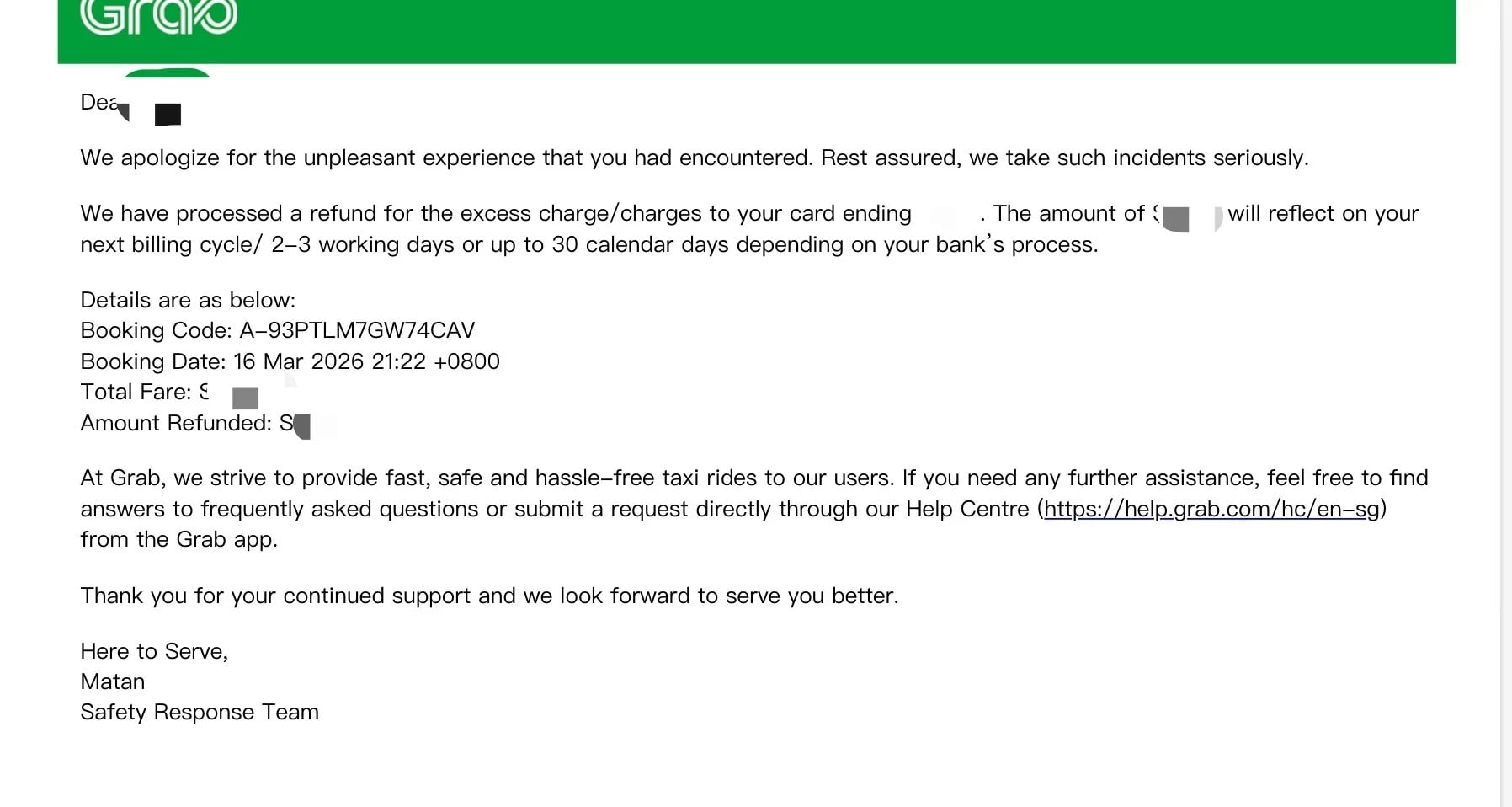Screen dimensions: 1512x807
Task: Click the Grab logo in header
Action: click(x=158, y=17)
